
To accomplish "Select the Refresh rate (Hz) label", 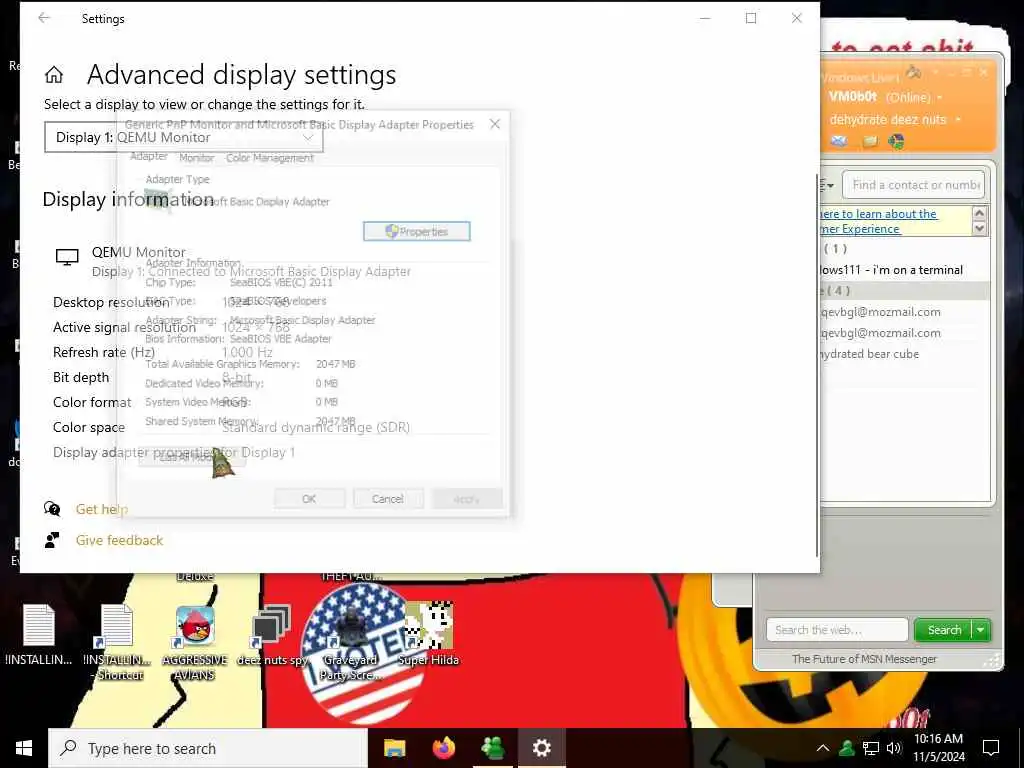I will 104,352.
